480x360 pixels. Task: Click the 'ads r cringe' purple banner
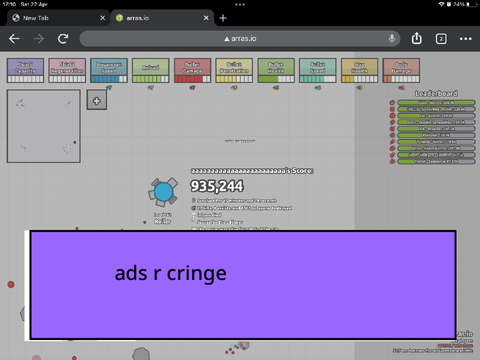[x=243, y=285]
